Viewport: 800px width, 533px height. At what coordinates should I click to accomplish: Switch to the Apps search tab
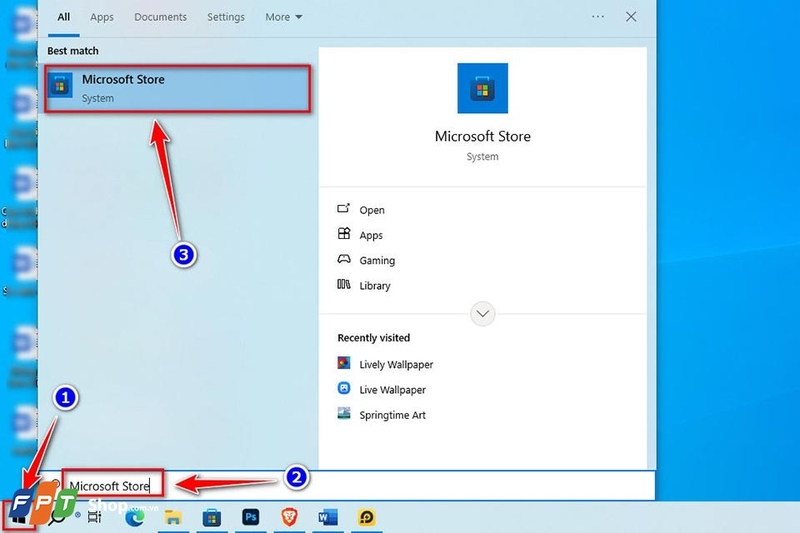pos(102,17)
